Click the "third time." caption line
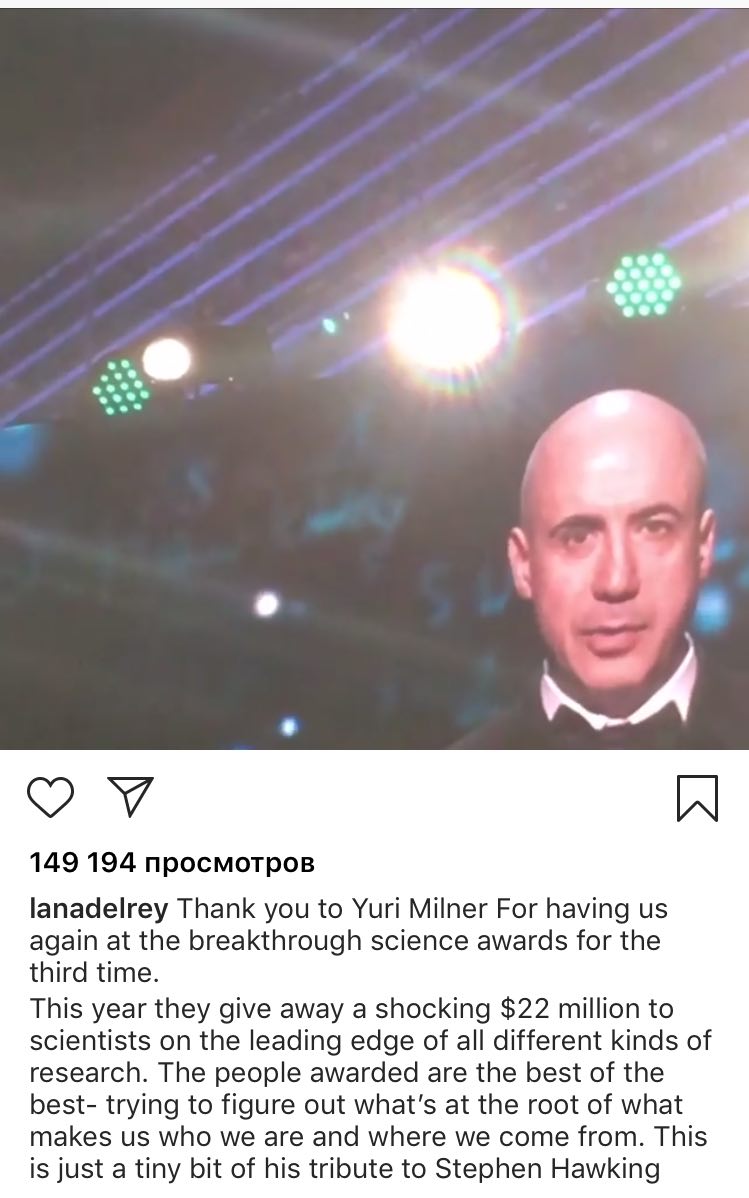The width and height of the screenshot is (749, 1198). (x=94, y=973)
